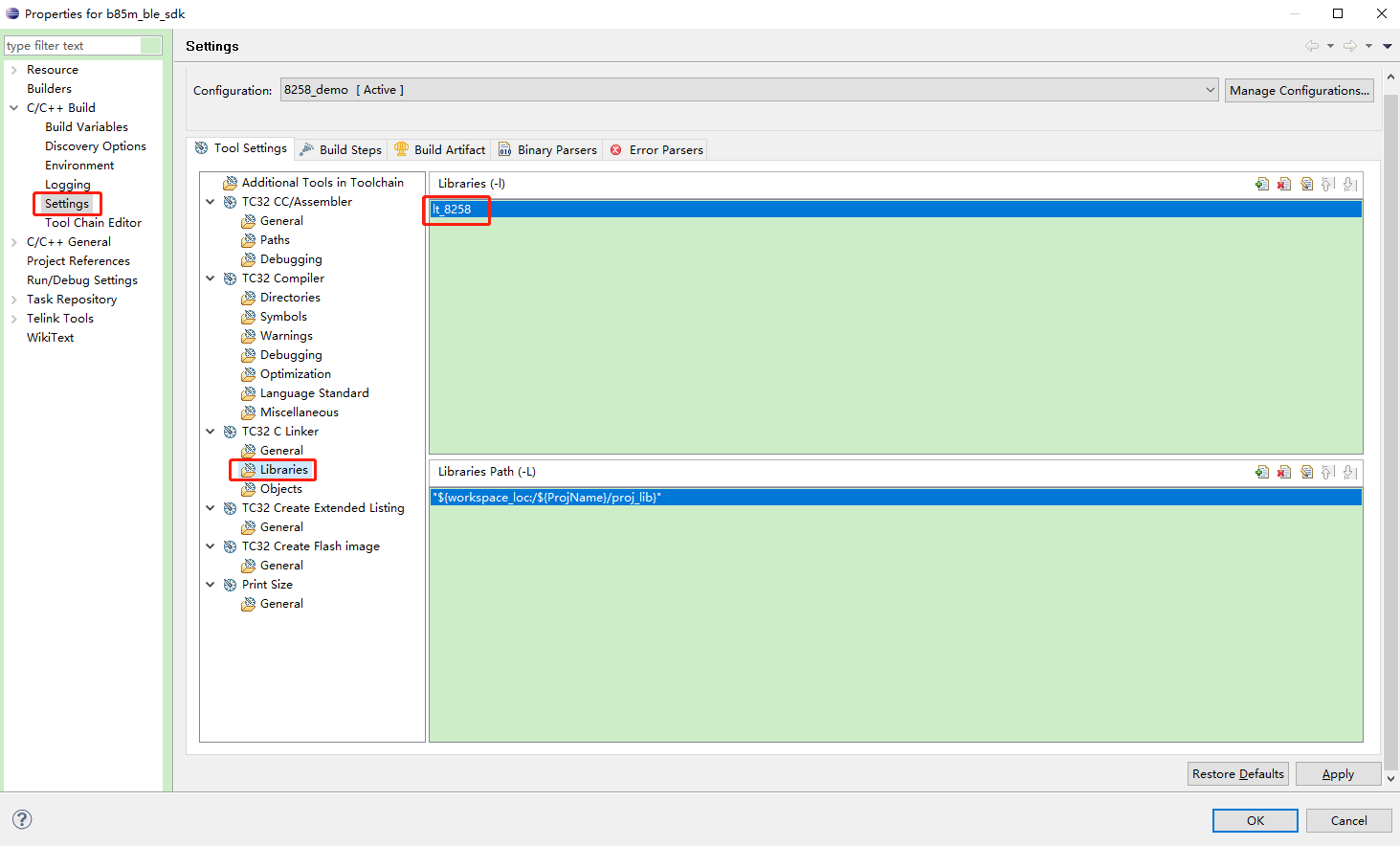
Task: Open Discovery Options page
Action: tap(96, 146)
